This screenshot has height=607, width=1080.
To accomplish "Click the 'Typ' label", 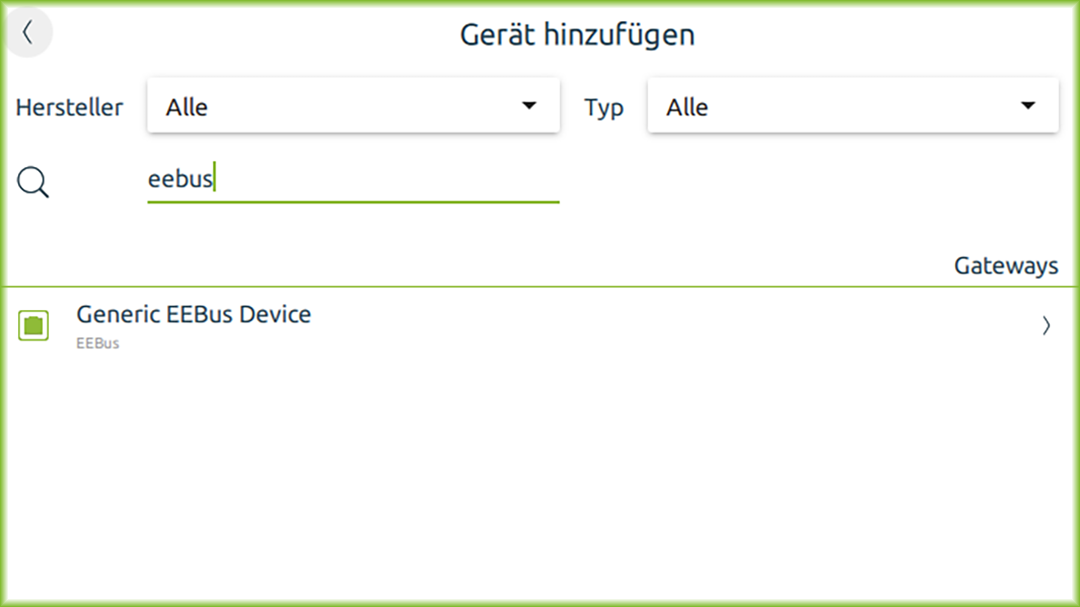I will click(604, 107).
